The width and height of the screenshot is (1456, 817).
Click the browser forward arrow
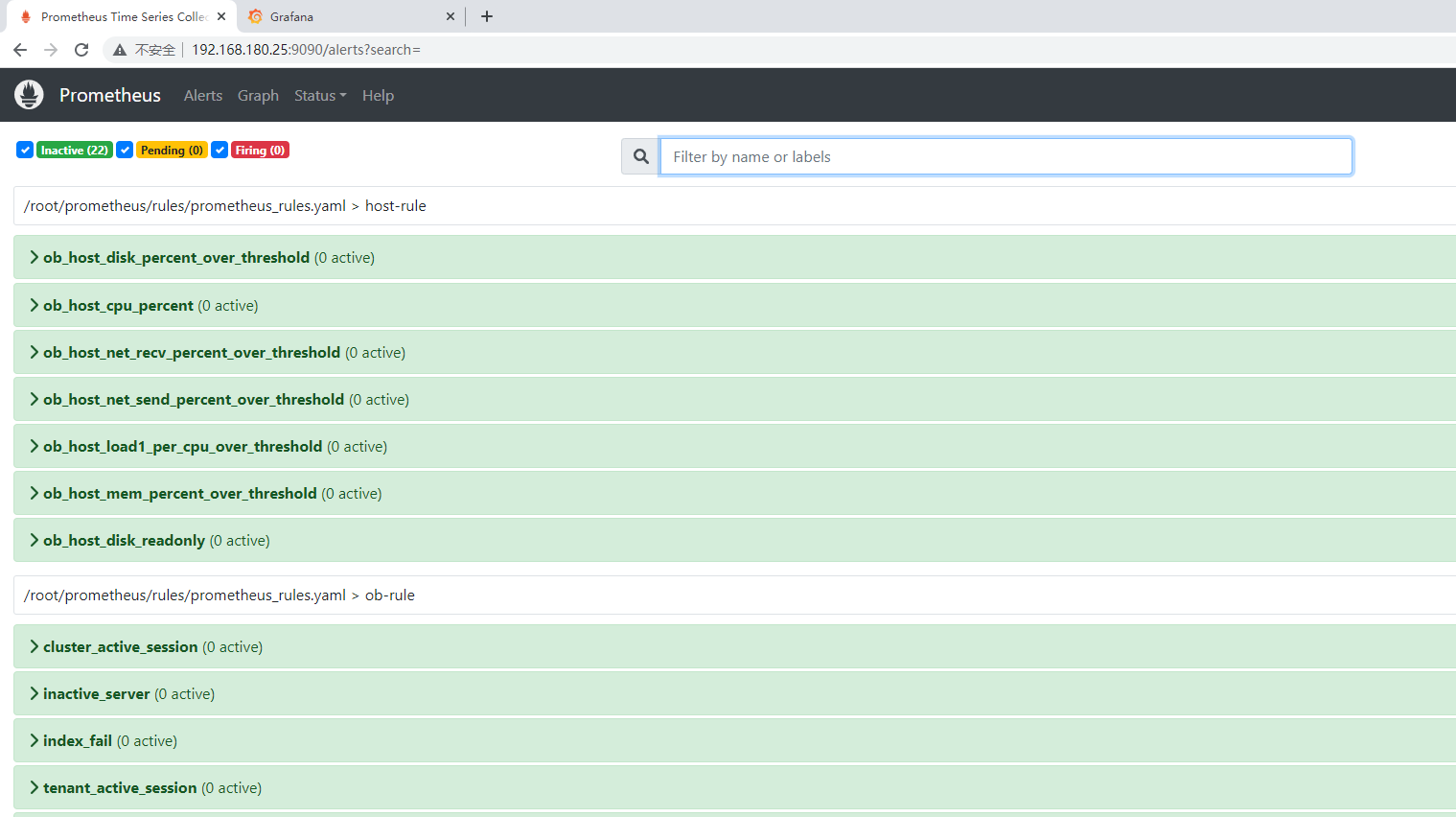click(x=51, y=50)
